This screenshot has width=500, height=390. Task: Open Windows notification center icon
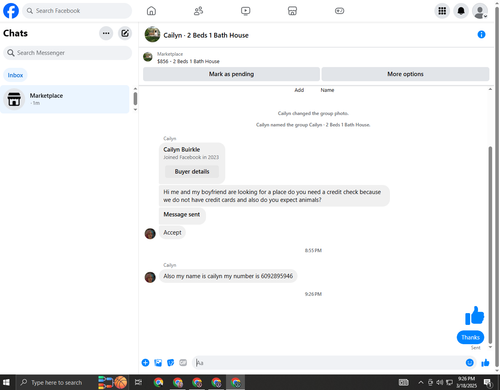[488, 383]
